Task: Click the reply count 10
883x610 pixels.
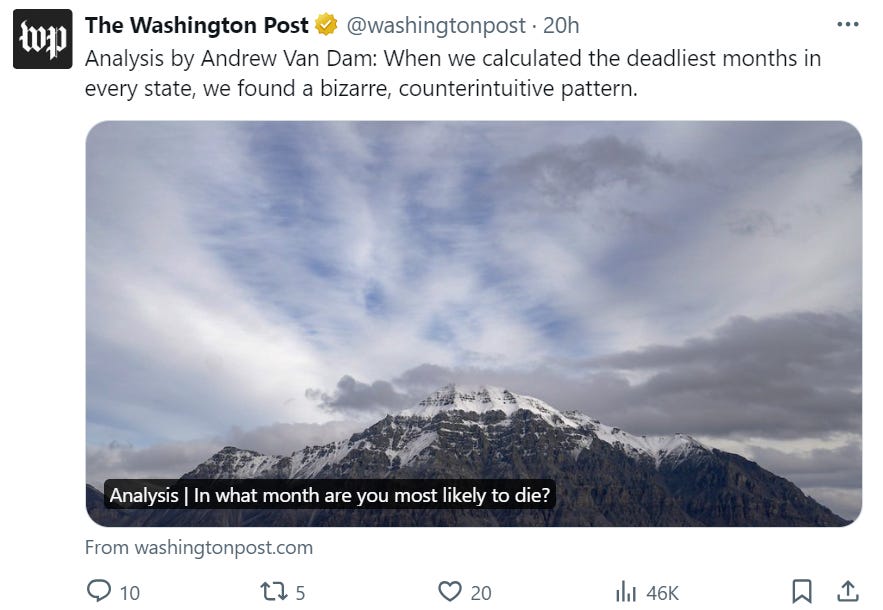Action: coord(130,593)
